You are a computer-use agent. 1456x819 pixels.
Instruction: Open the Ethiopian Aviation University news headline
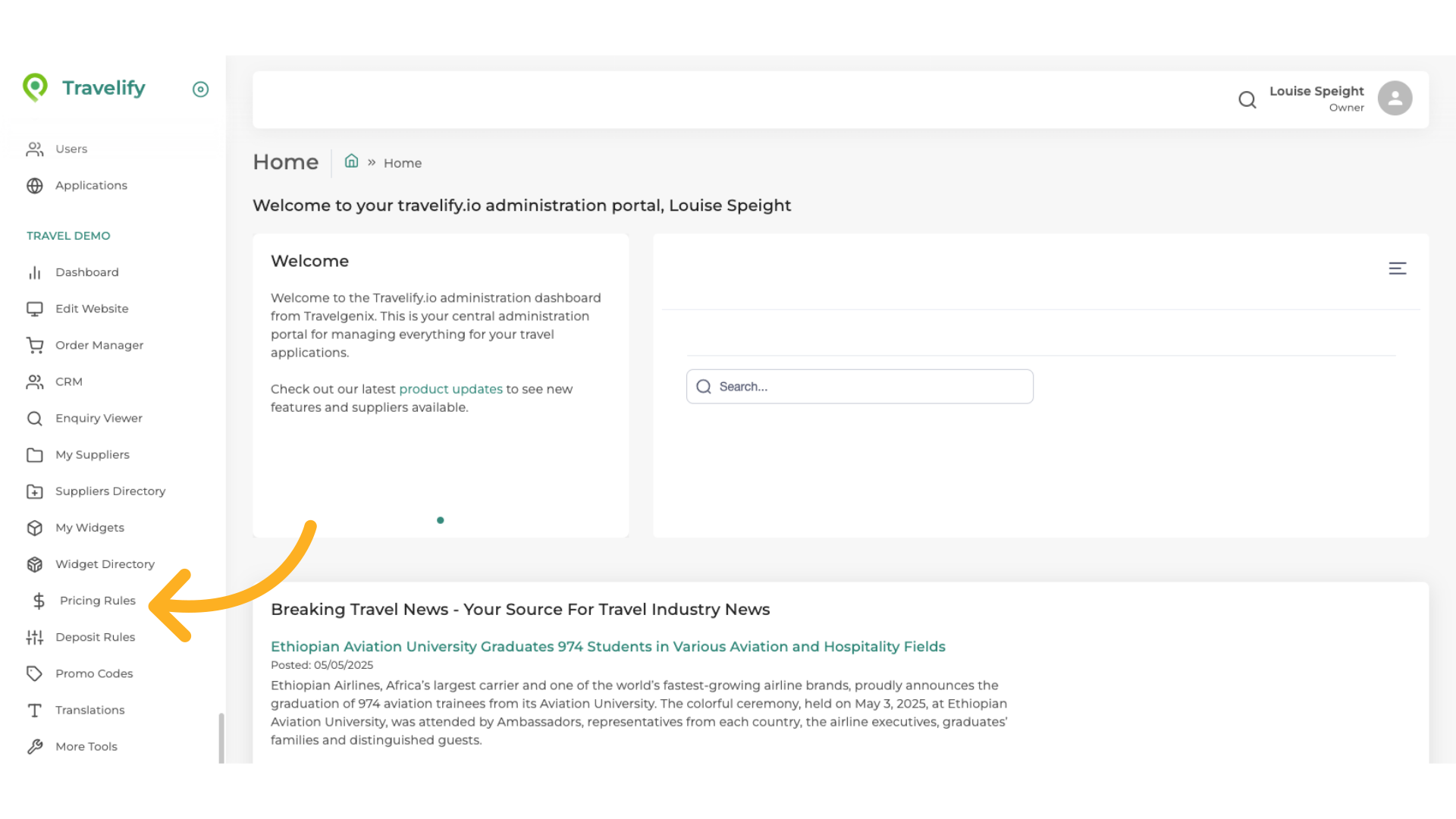607,647
